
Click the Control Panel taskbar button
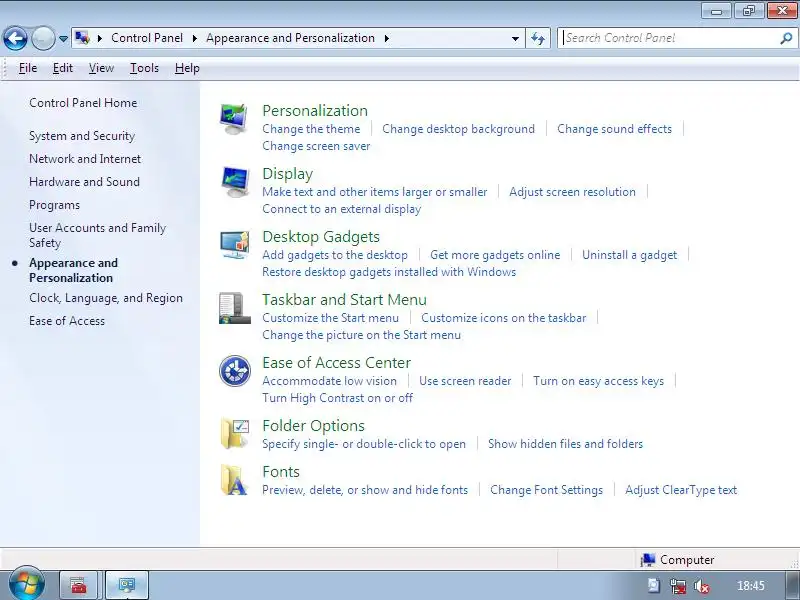click(127, 585)
